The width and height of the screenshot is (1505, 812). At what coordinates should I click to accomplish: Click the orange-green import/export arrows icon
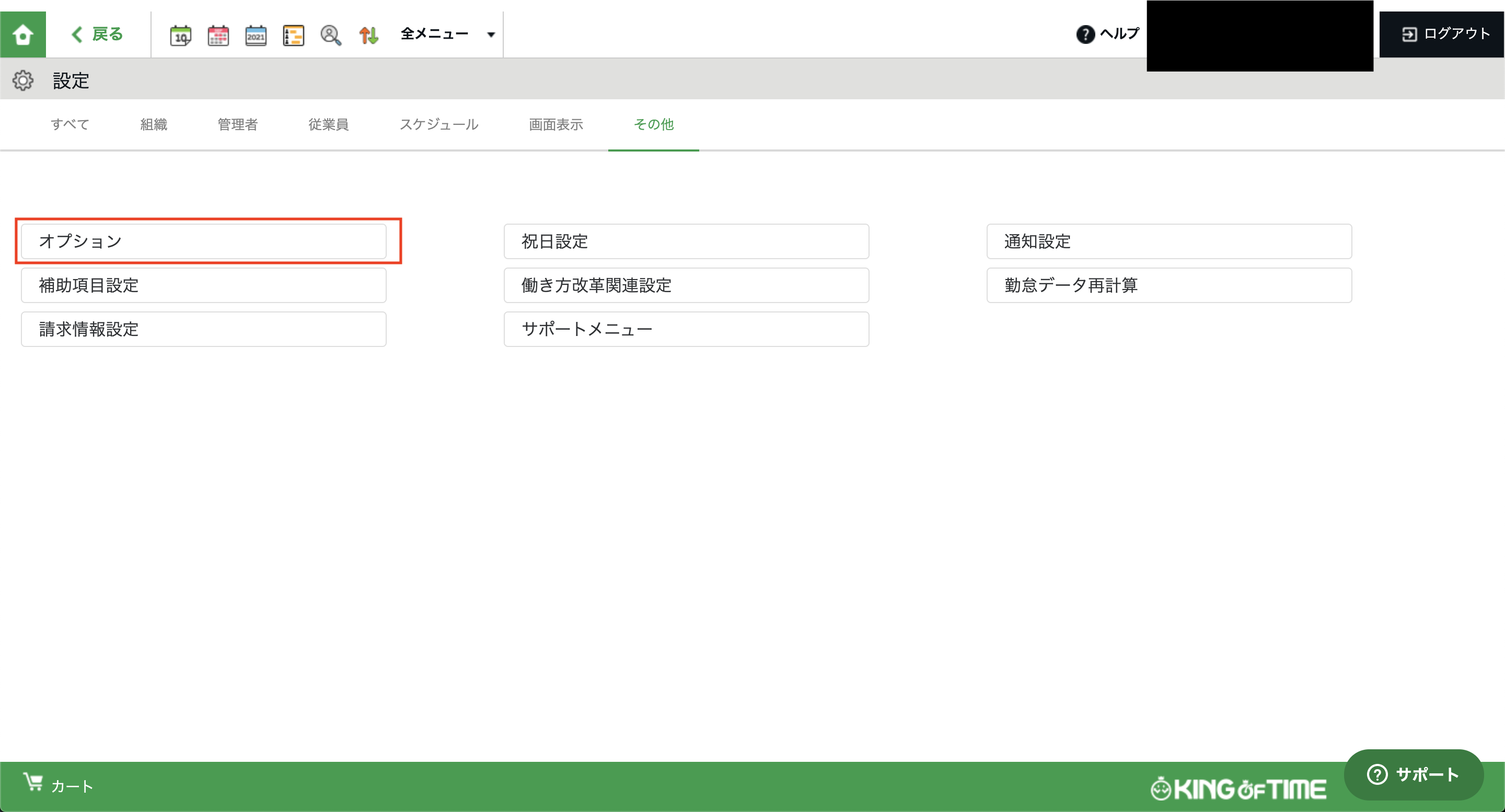pos(368,35)
